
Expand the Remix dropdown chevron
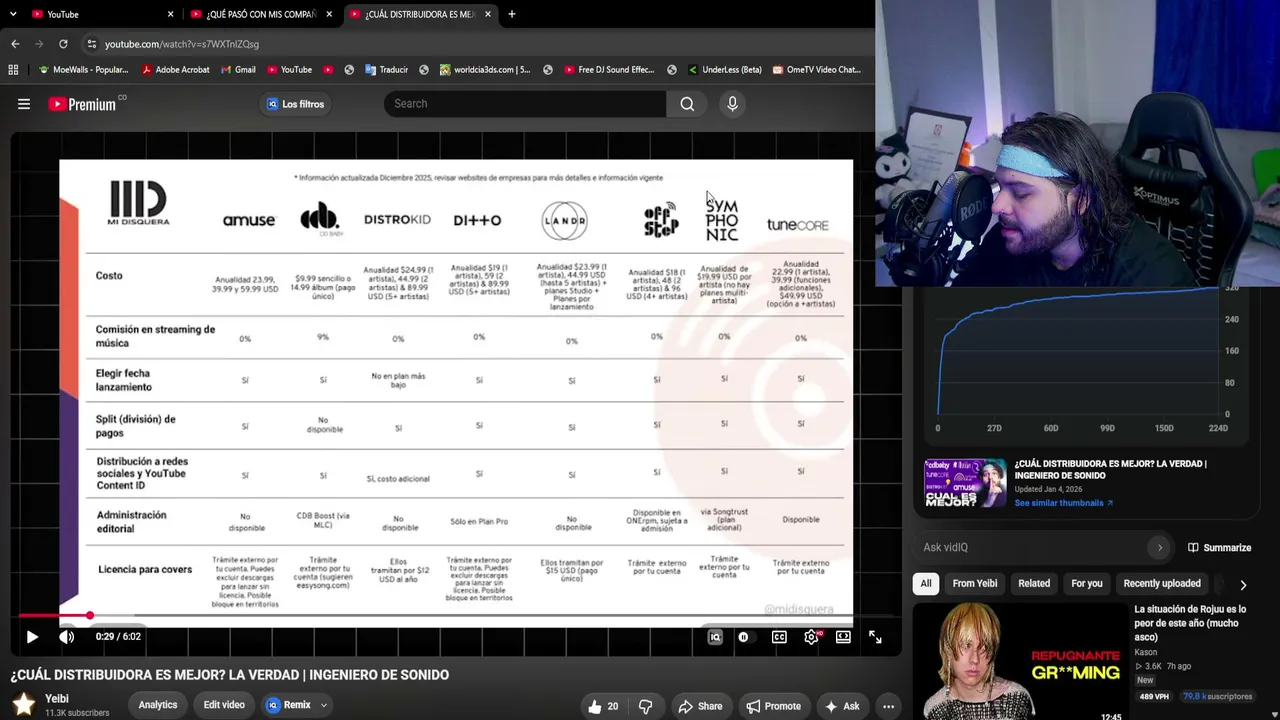324,705
